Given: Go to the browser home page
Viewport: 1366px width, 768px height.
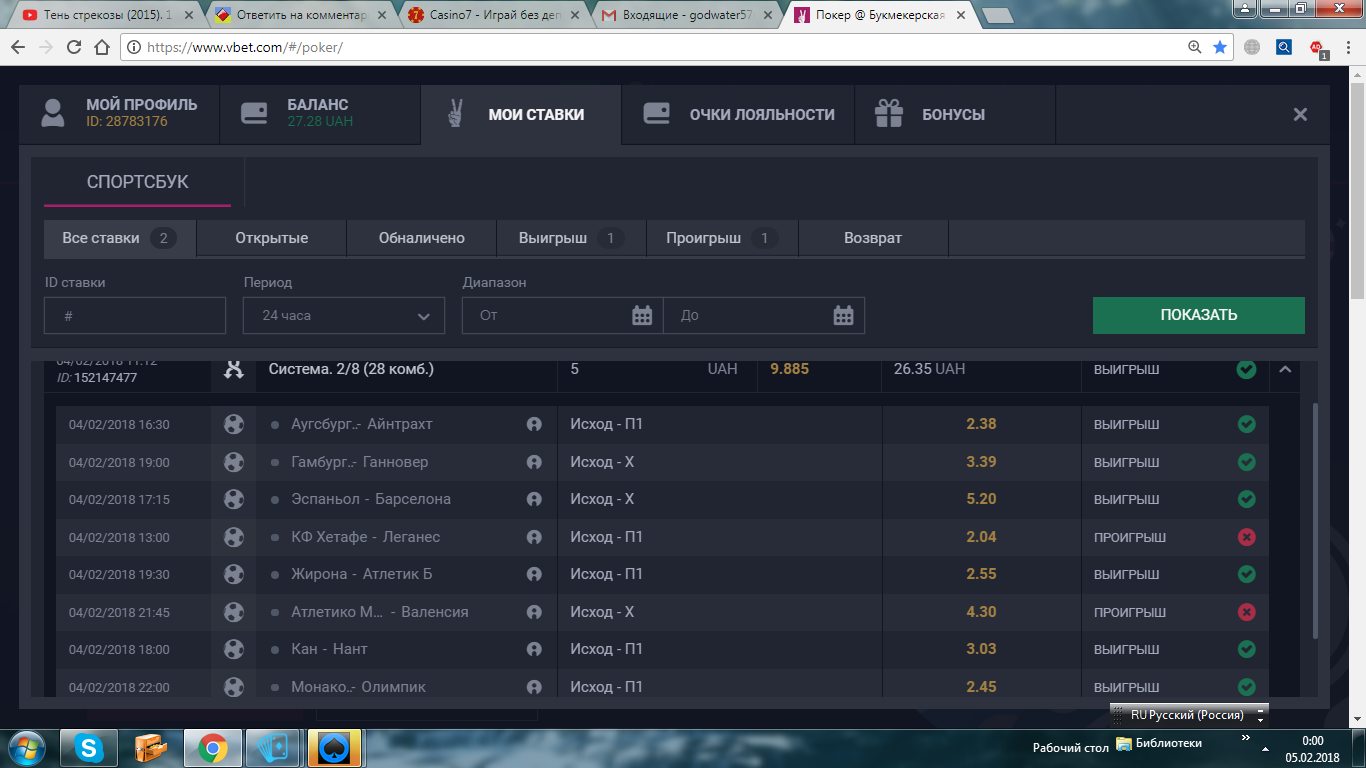Looking at the screenshot, I should tap(101, 47).
